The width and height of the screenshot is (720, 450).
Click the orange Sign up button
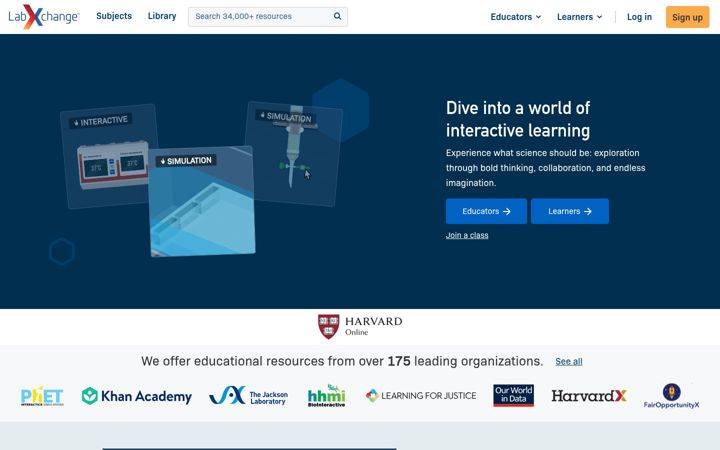point(687,17)
